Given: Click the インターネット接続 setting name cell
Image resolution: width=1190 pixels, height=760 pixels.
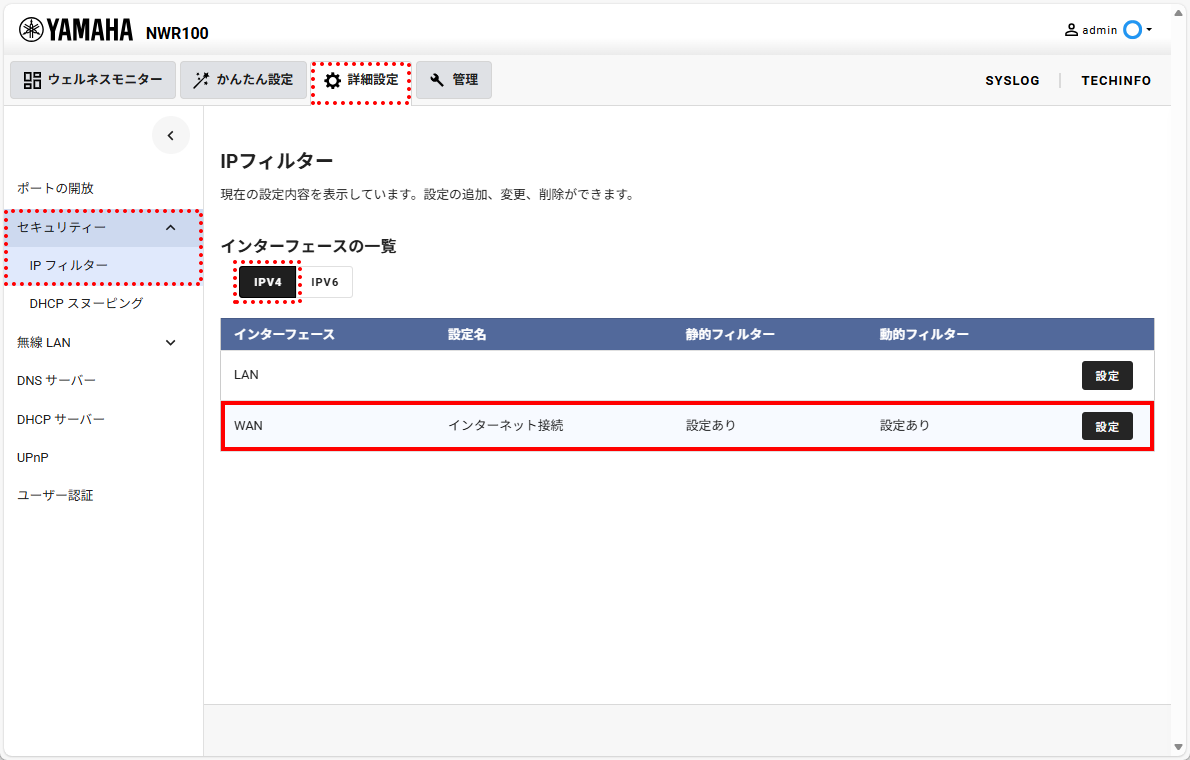Looking at the screenshot, I should point(505,425).
